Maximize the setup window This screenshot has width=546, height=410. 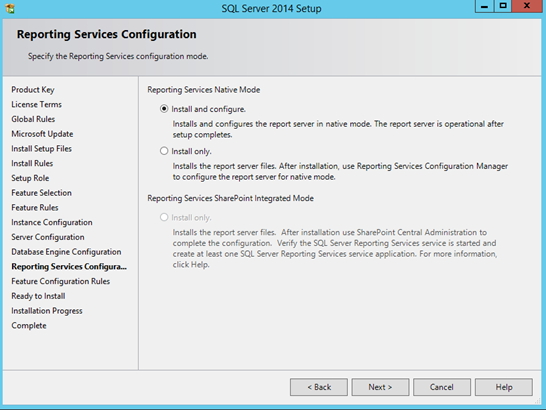point(503,6)
